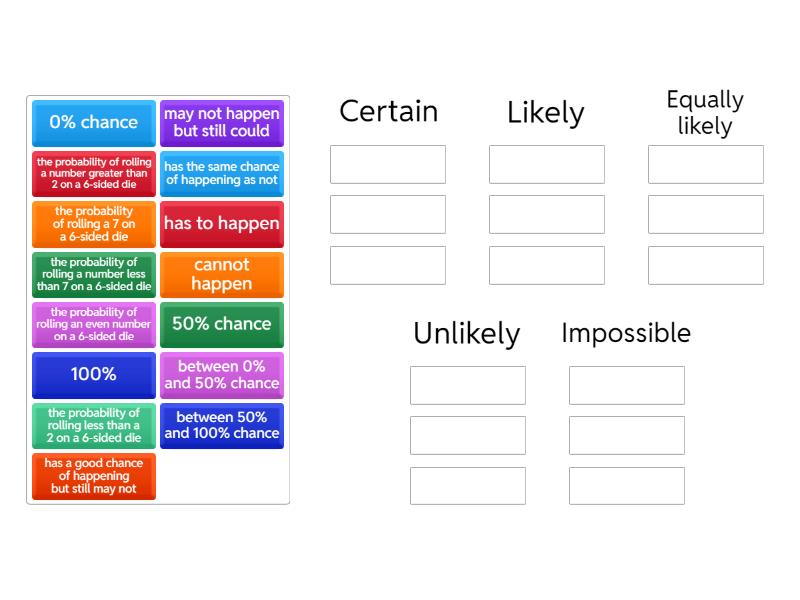Screen dimensions: 800x600
Task: Select the blue '100%' tile
Action: click(x=94, y=375)
